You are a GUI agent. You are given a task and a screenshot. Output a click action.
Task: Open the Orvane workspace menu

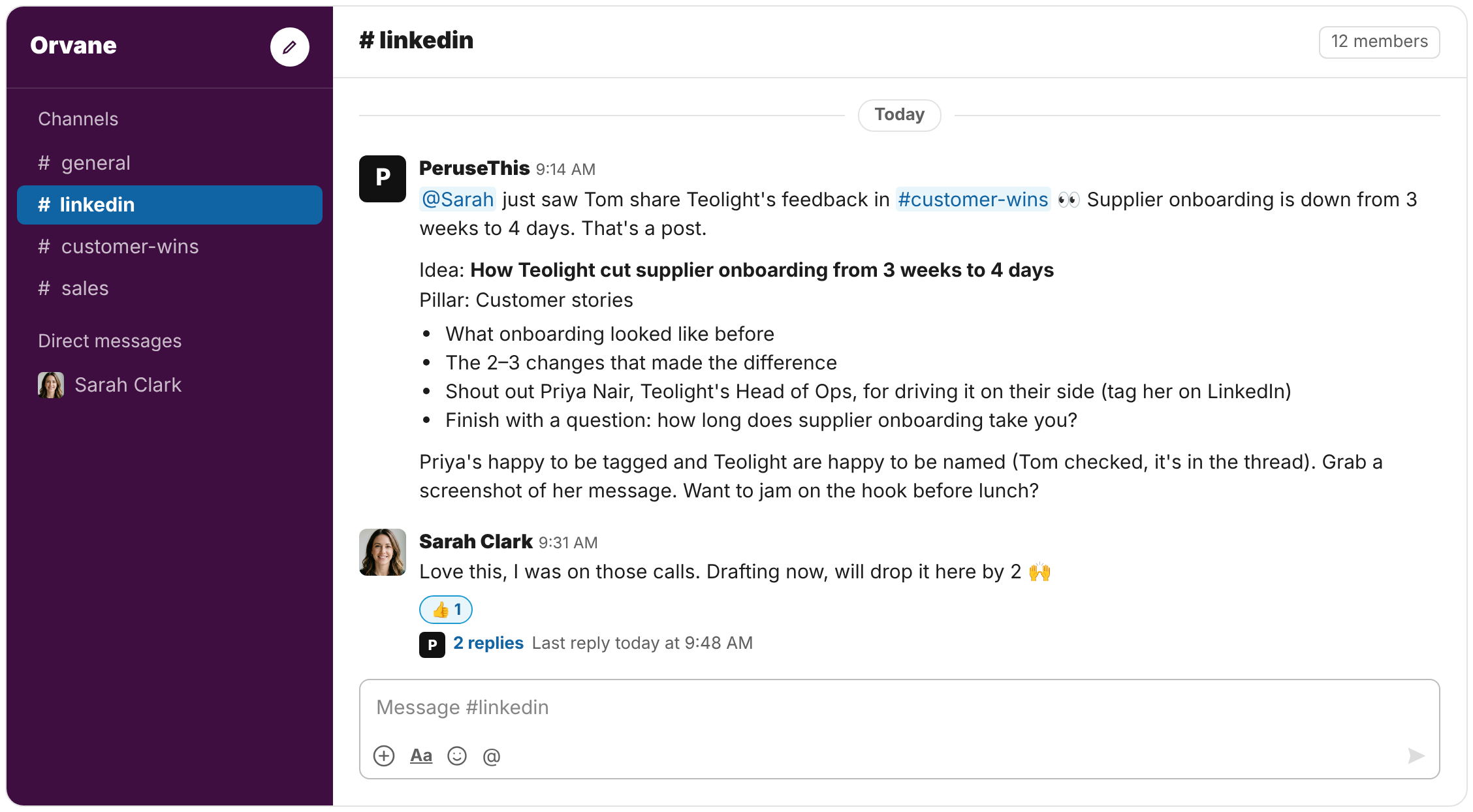73,46
